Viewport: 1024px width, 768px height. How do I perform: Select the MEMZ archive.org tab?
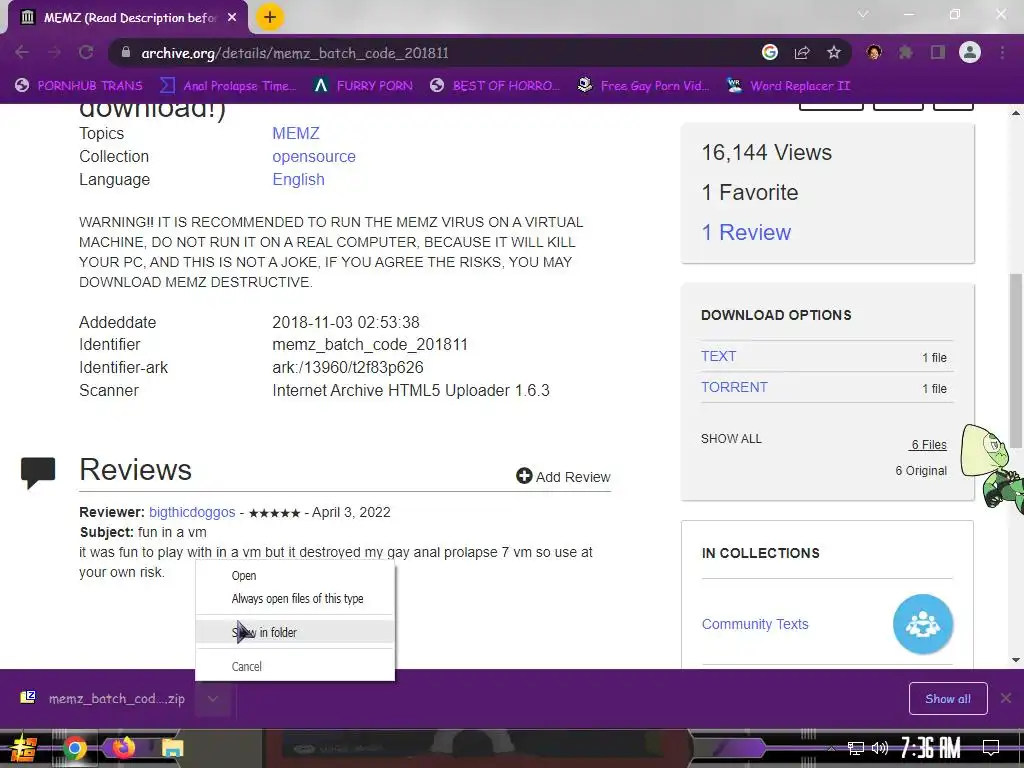(x=128, y=18)
